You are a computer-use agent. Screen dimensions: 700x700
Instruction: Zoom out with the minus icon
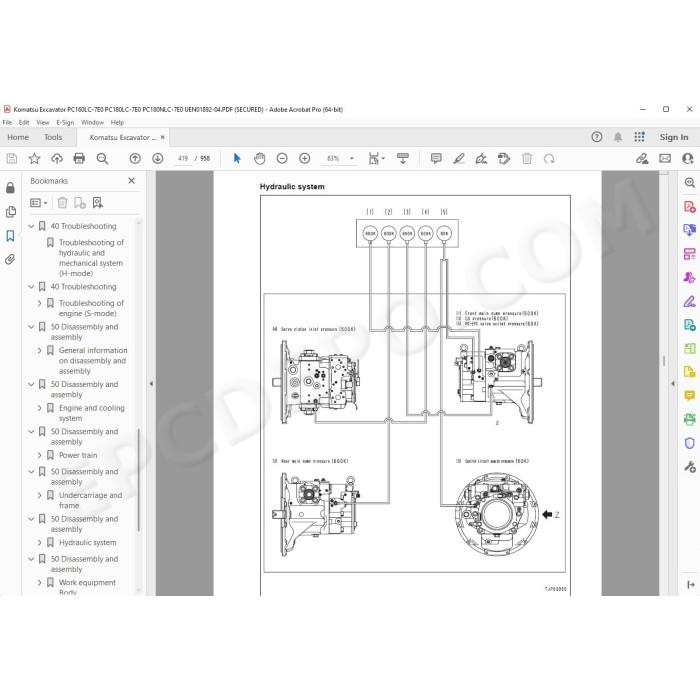point(282,158)
